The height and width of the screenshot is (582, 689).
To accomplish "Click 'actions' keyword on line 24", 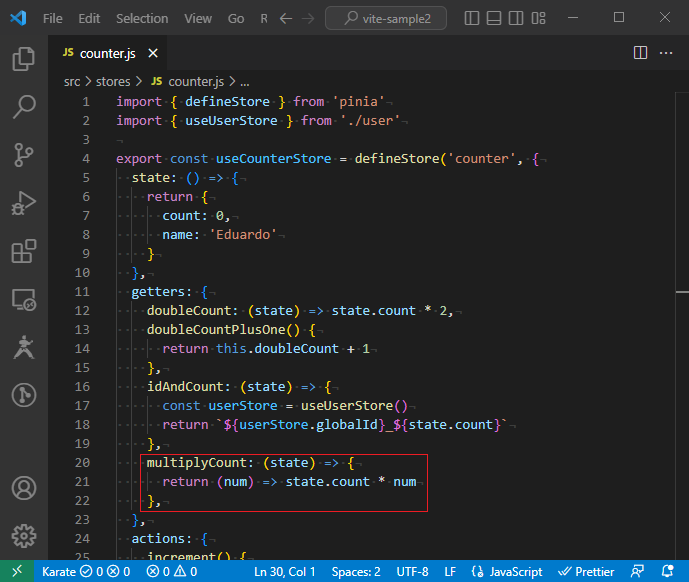I will click(x=158, y=538).
